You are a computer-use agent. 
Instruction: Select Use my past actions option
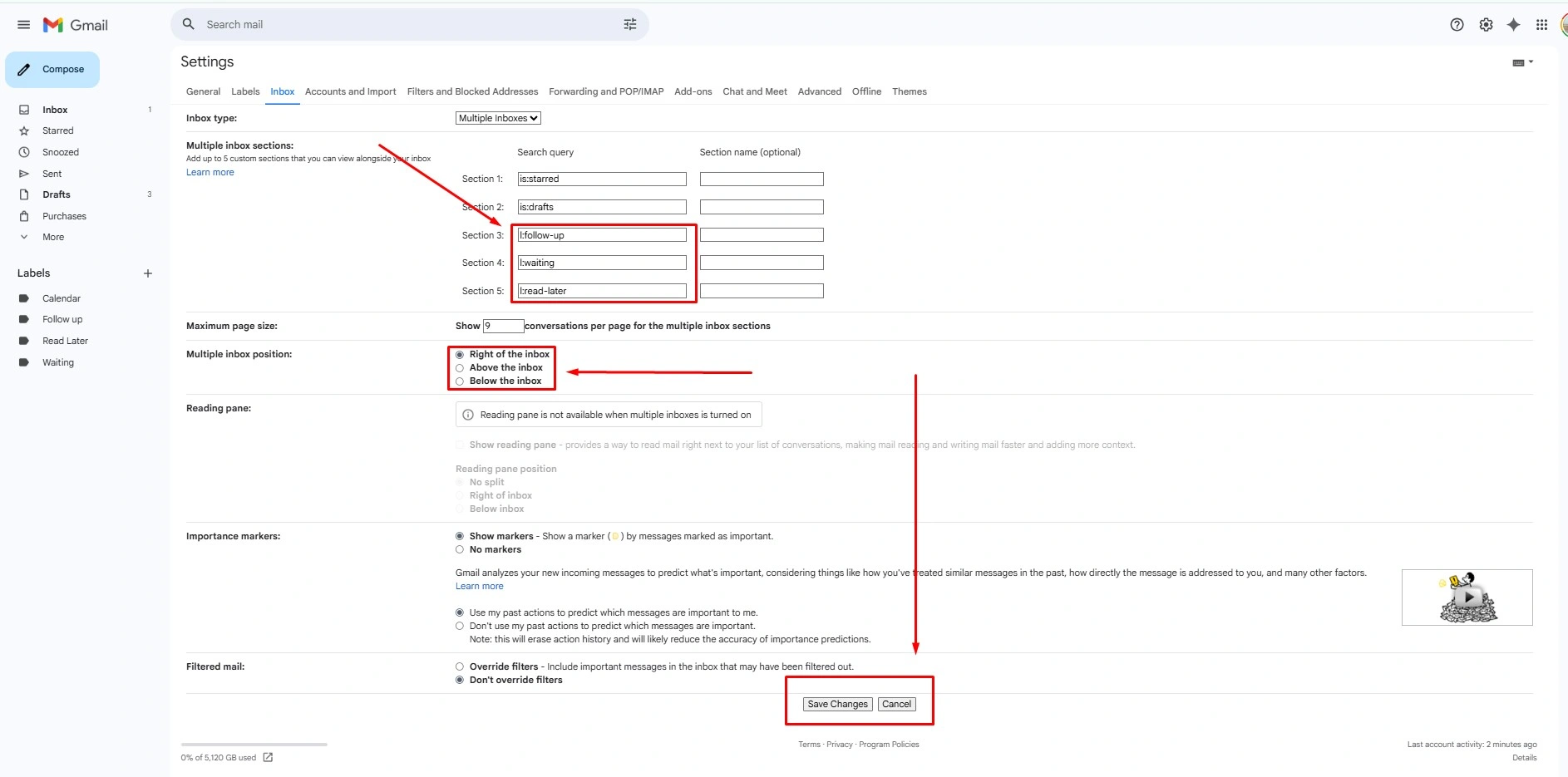(x=460, y=612)
